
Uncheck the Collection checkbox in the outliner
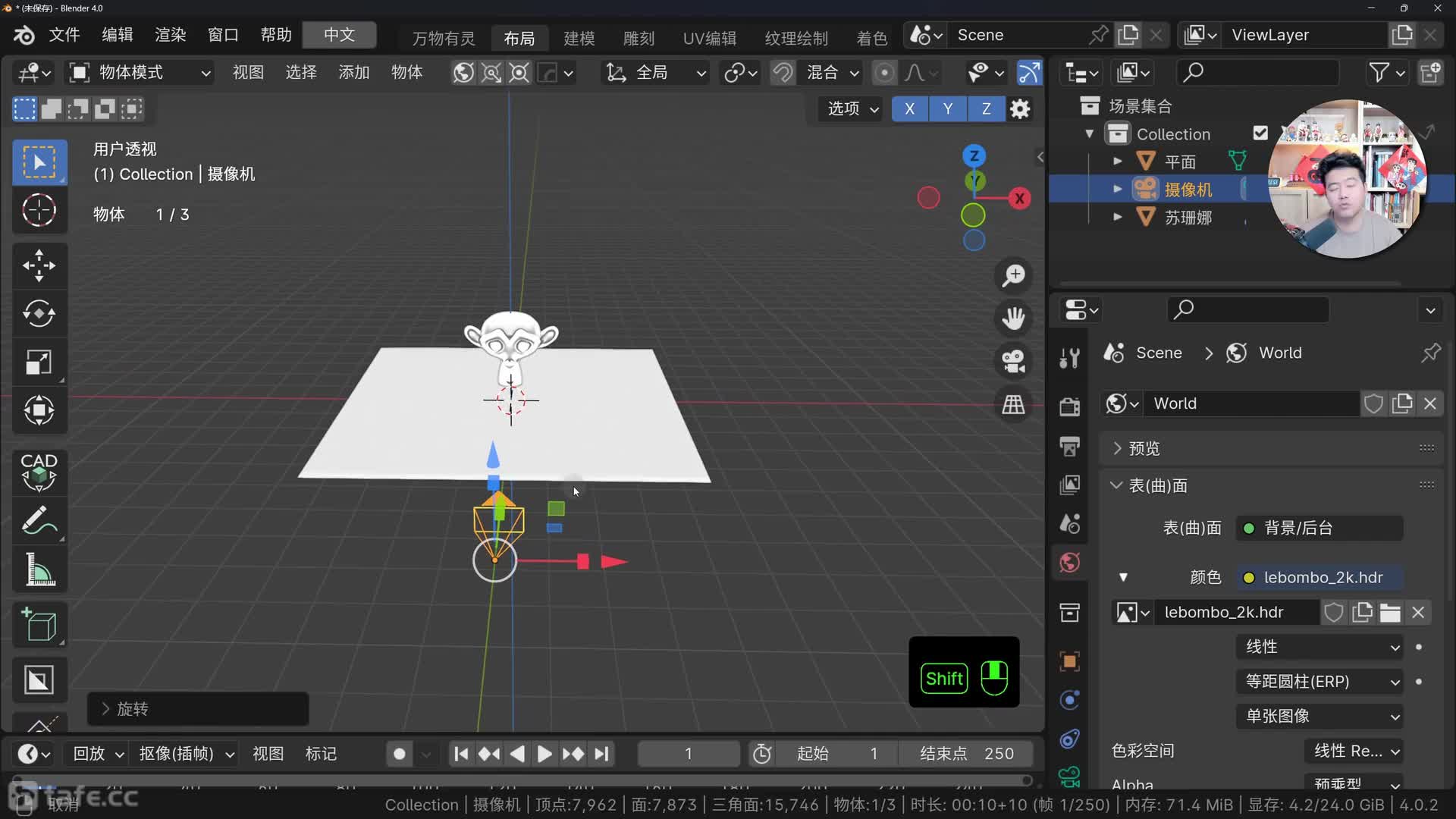[x=1260, y=133]
